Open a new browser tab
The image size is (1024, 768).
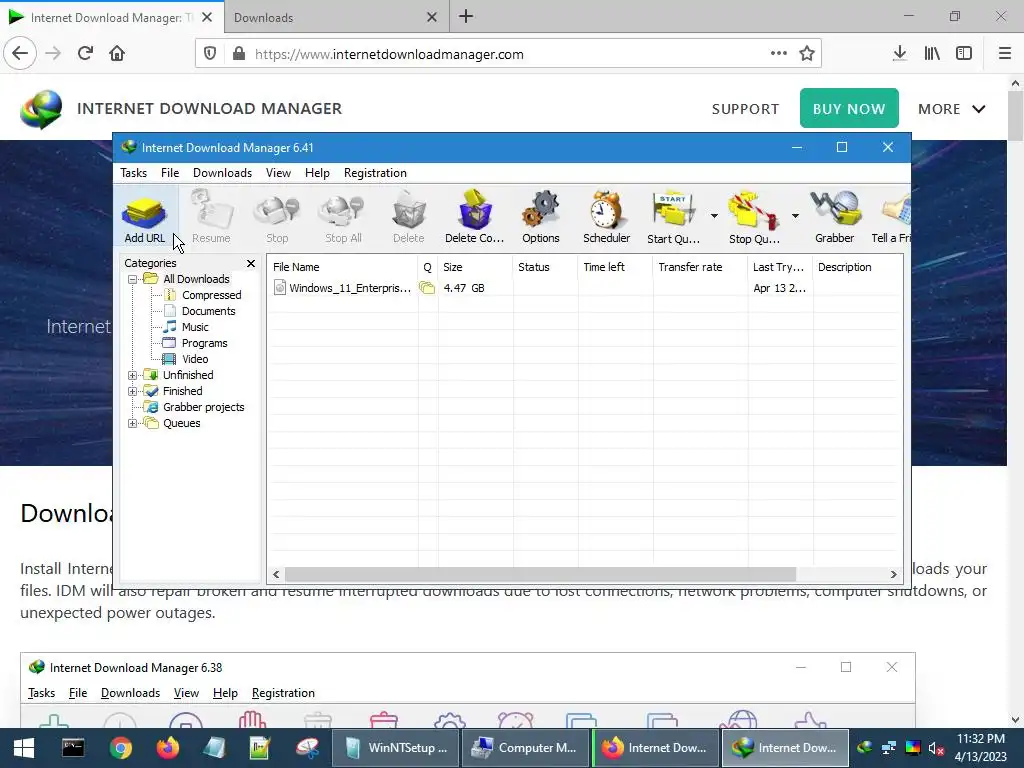click(466, 17)
